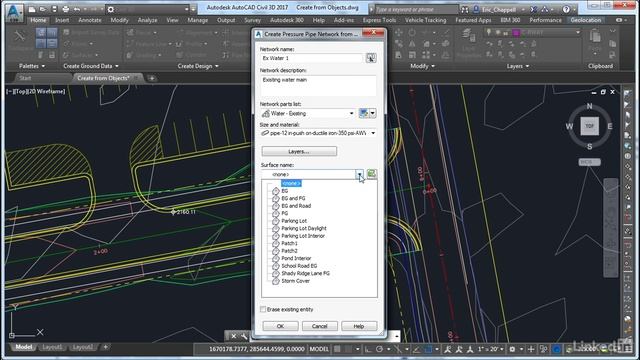Select Shady Ridge Lane FG surface

[305, 273]
